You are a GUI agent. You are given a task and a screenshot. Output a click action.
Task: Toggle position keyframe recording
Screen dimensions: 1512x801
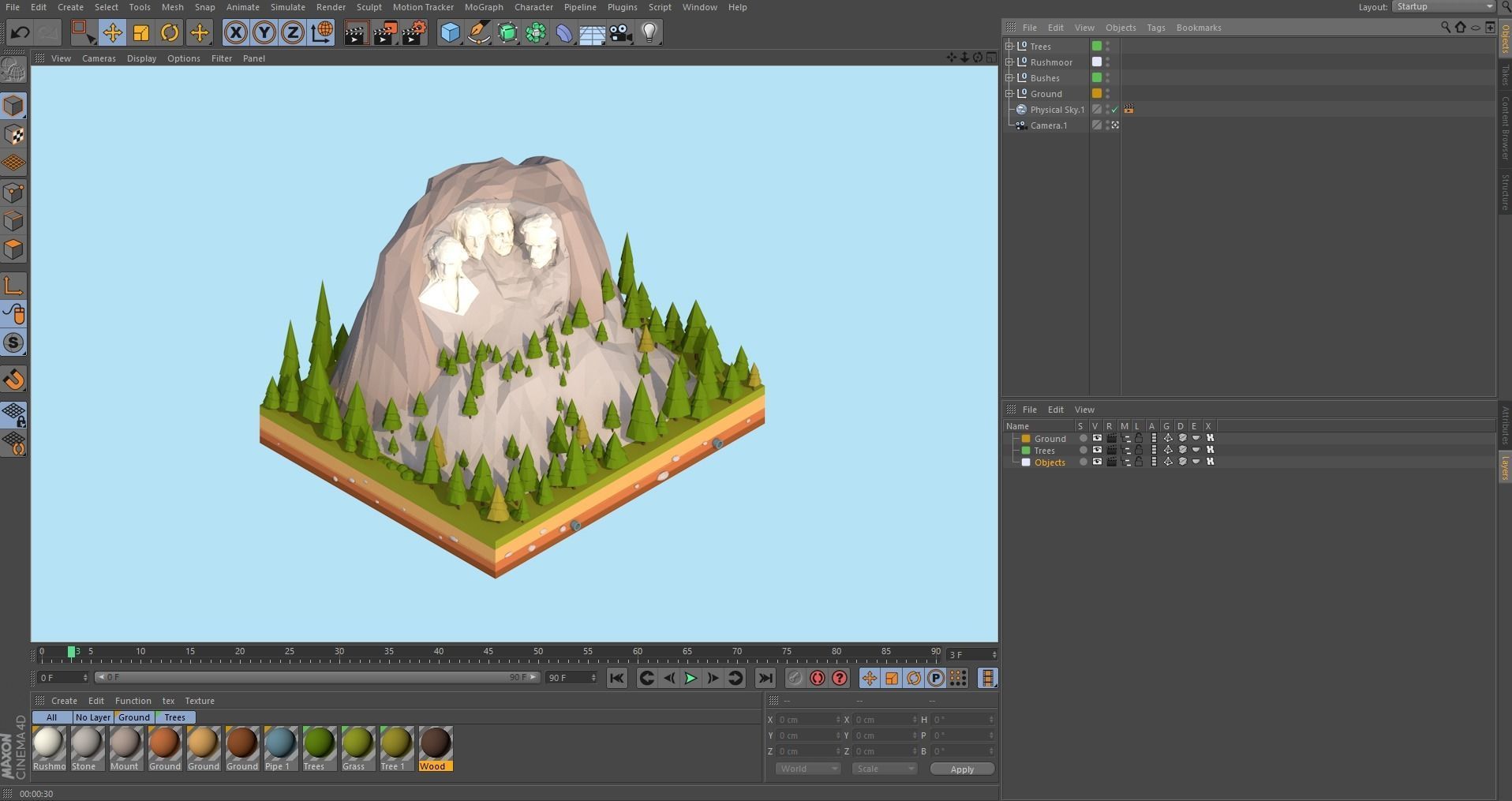coord(869,678)
